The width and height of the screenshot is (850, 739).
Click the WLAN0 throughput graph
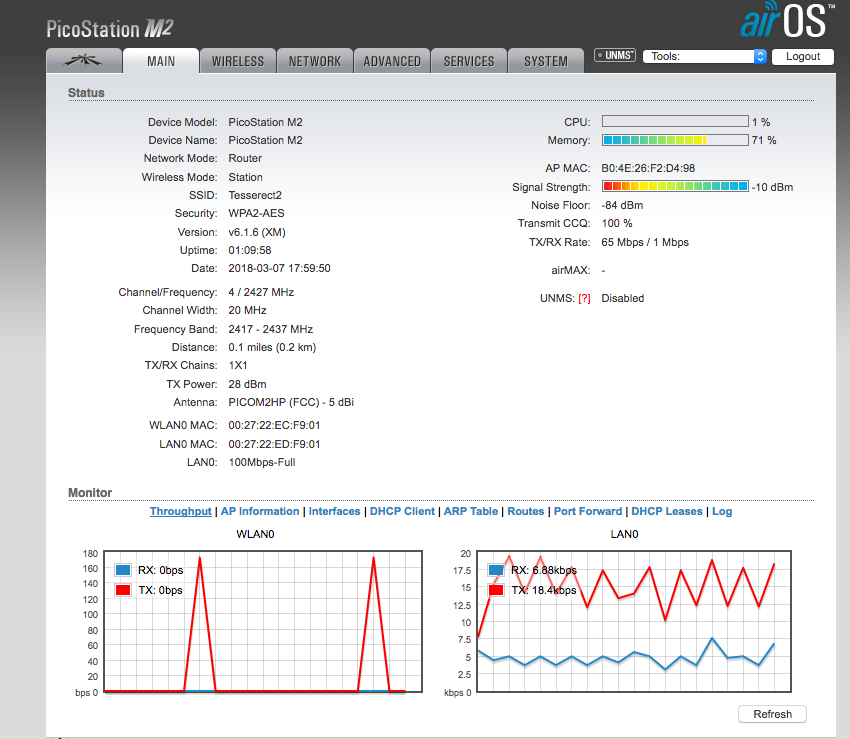(x=263, y=621)
